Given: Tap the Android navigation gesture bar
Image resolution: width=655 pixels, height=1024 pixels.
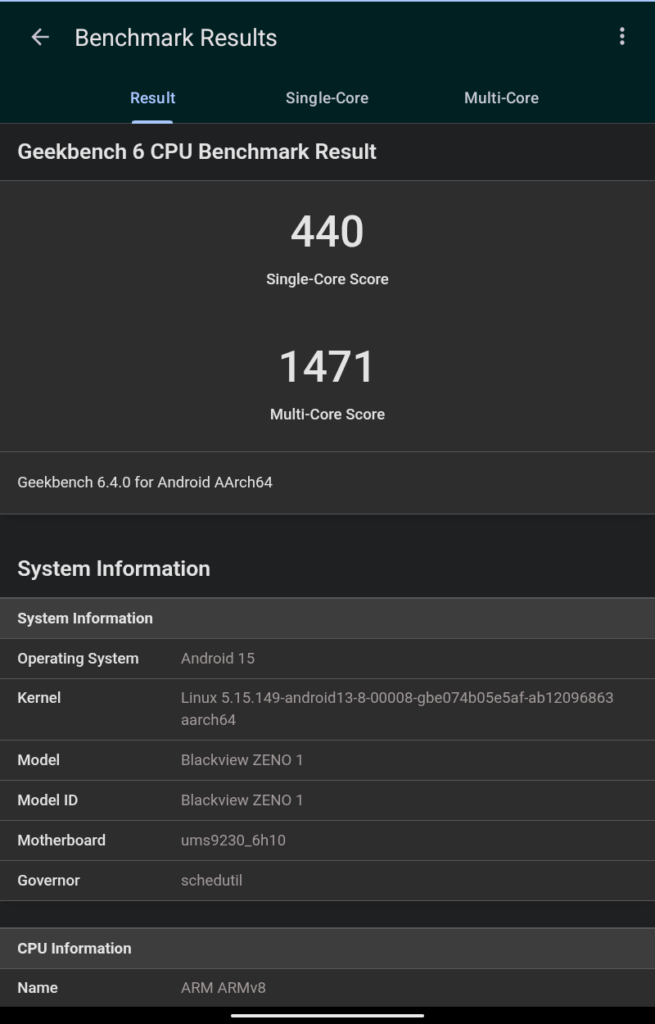Looking at the screenshot, I should [x=327, y=1016].
